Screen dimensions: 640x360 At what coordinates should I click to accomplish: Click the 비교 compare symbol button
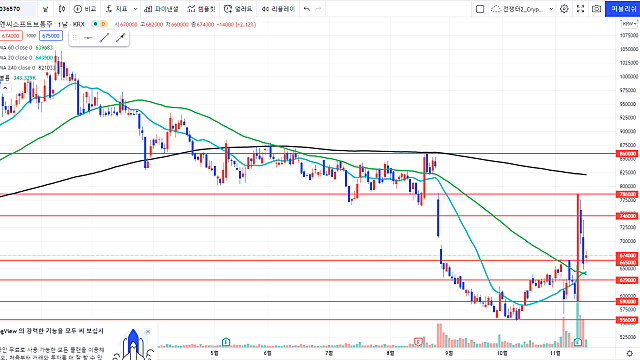point(85,9)
